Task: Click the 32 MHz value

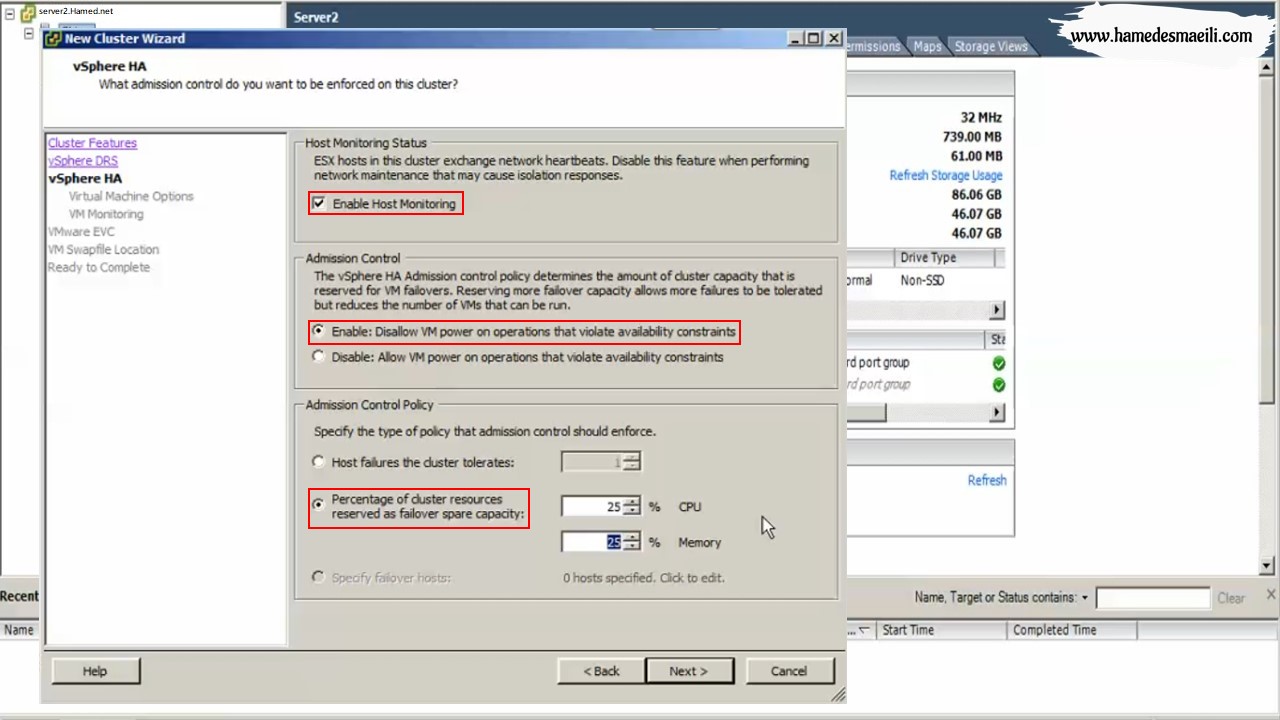Action: pyautogui.click(x=981, y=118)
